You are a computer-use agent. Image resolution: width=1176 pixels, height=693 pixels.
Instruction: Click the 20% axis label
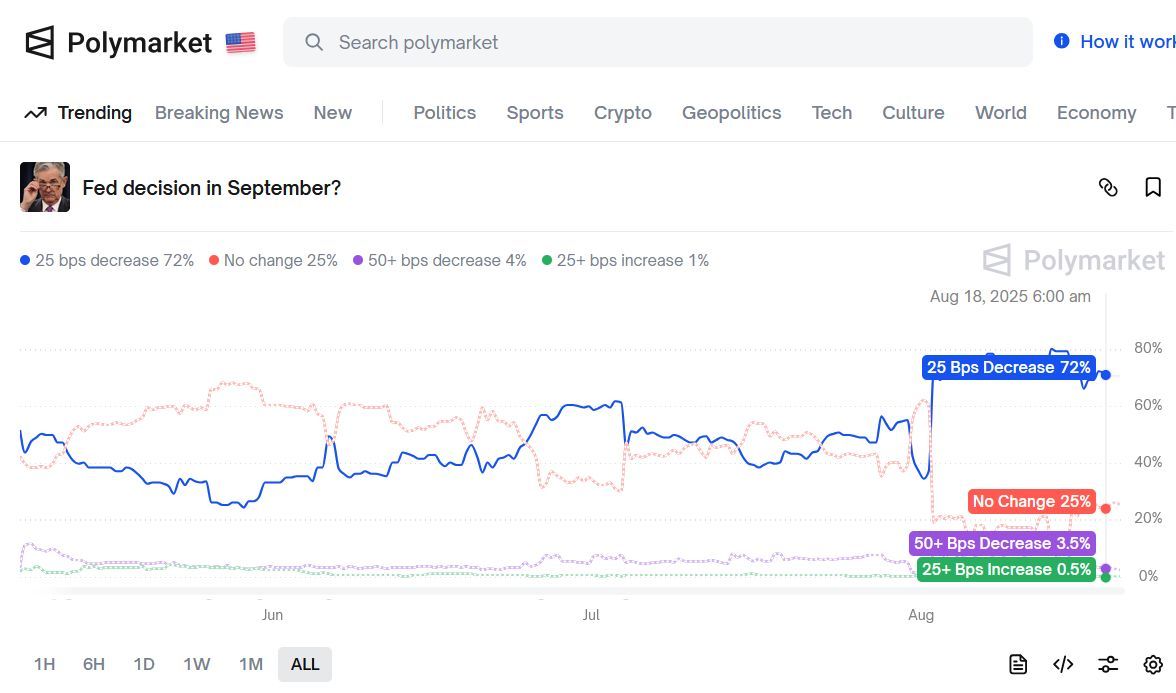(x=1148, y=518)
